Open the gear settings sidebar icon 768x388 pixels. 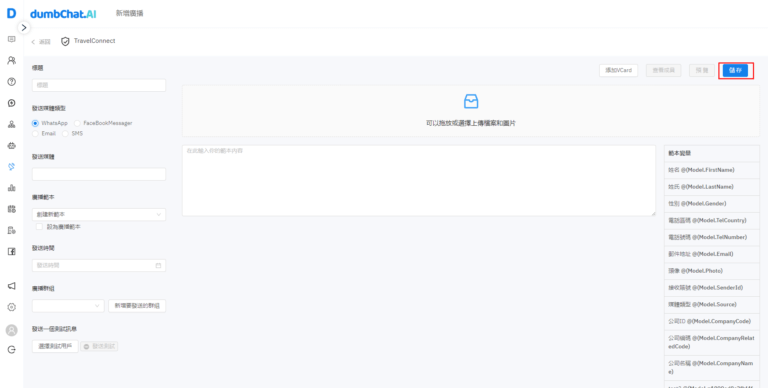tap(11, 307)
